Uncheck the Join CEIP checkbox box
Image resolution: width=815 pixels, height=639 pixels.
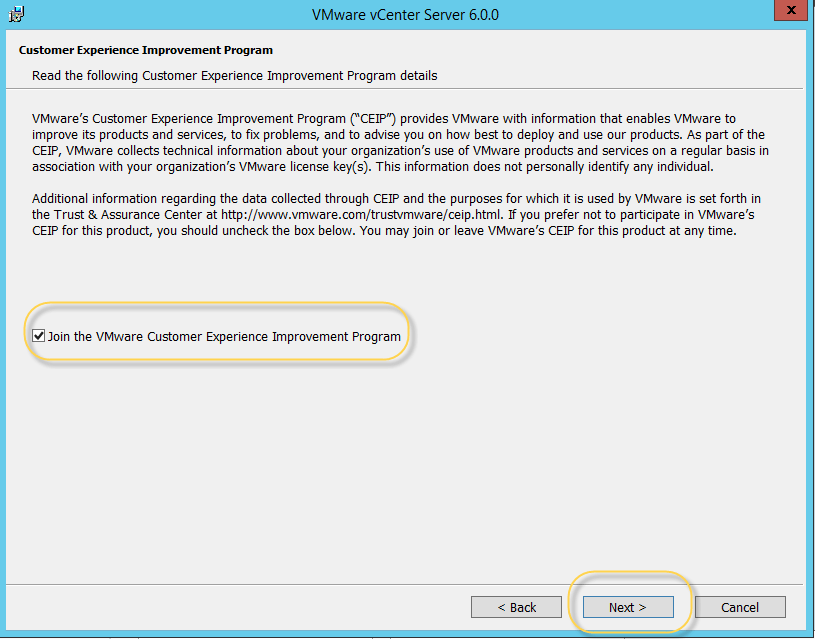tap(39, 337)
